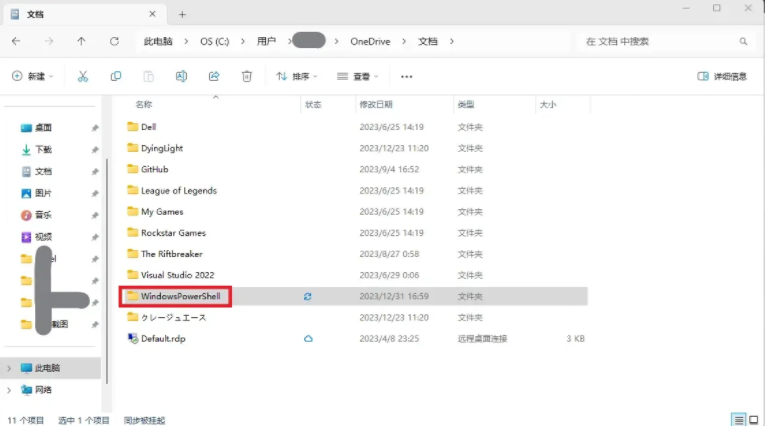Unpin 桌面 with its pin icon
This screenshot has height=426, width=767.
click(95, 128)
